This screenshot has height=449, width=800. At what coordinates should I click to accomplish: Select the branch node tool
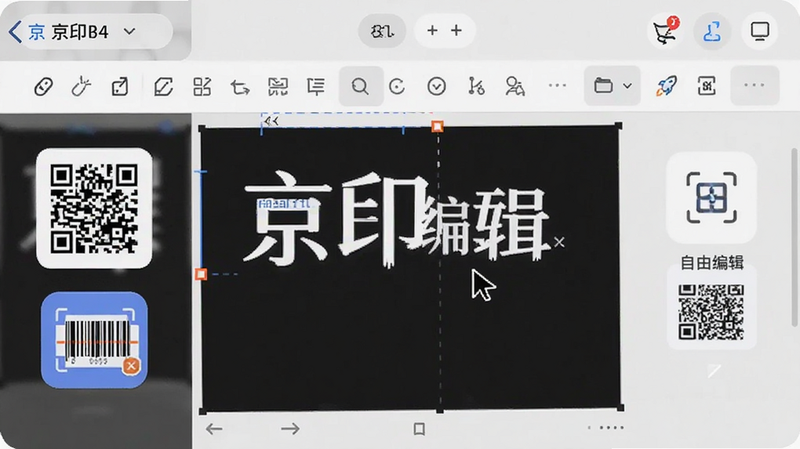[x=476, y=86]
